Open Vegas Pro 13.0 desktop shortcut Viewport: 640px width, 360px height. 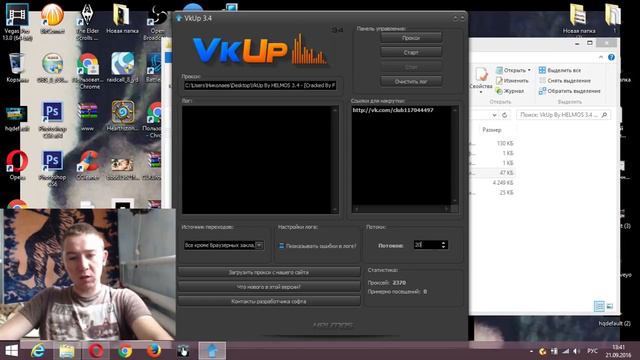17,21
